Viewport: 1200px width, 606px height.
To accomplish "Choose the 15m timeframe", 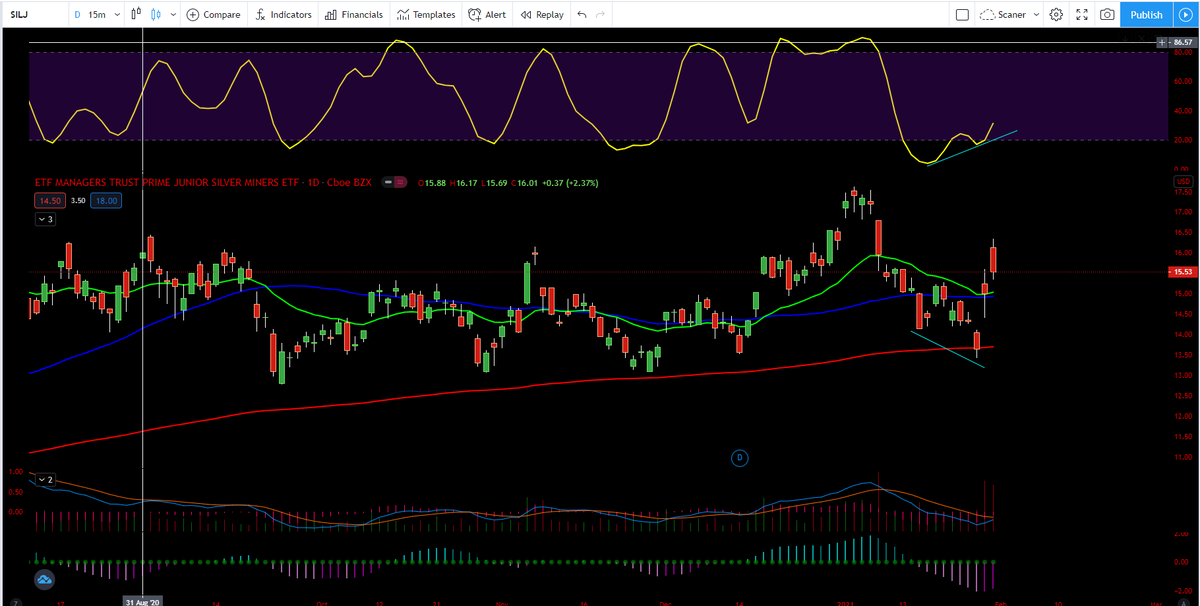I will point(97,15).
